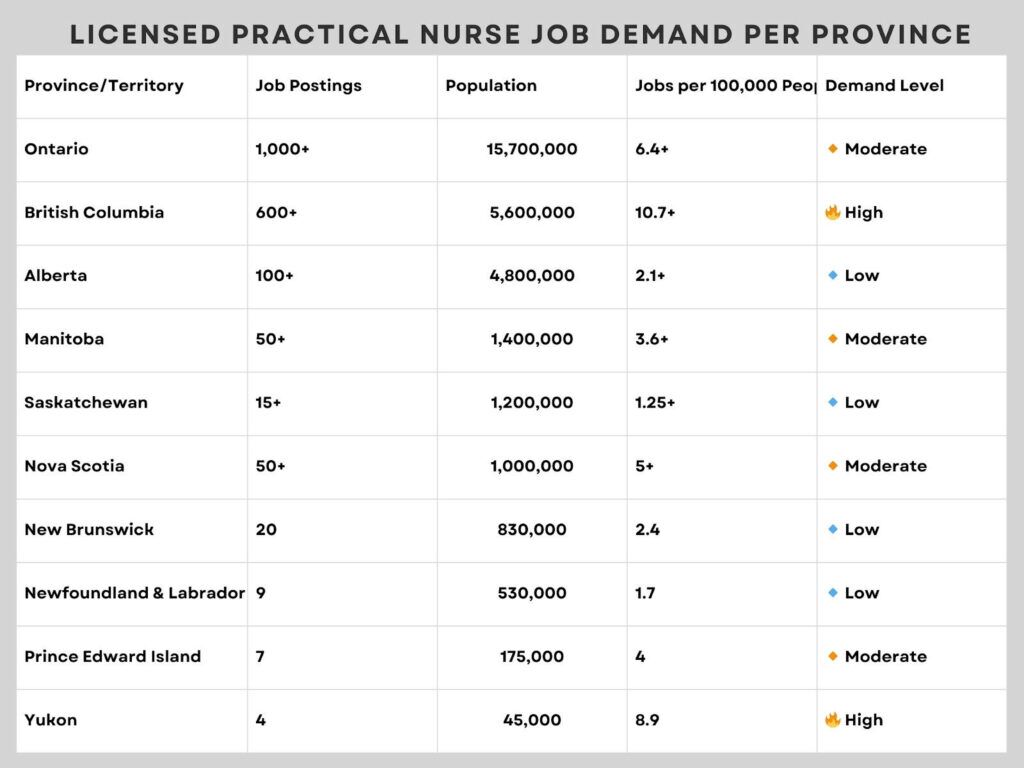The width and height of the screenshot is (1024, 768).
Task: Click the blue diamond icon in Saskatchewan row
Action: click(x=833, y=403)
